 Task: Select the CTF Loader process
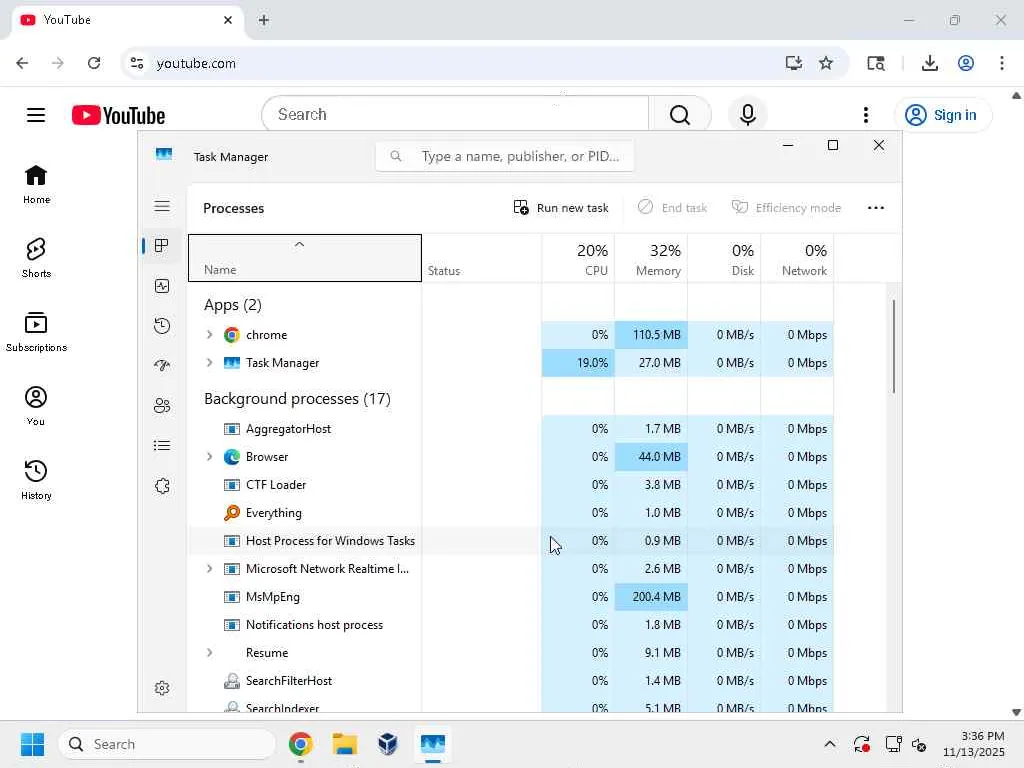point(511,485)
